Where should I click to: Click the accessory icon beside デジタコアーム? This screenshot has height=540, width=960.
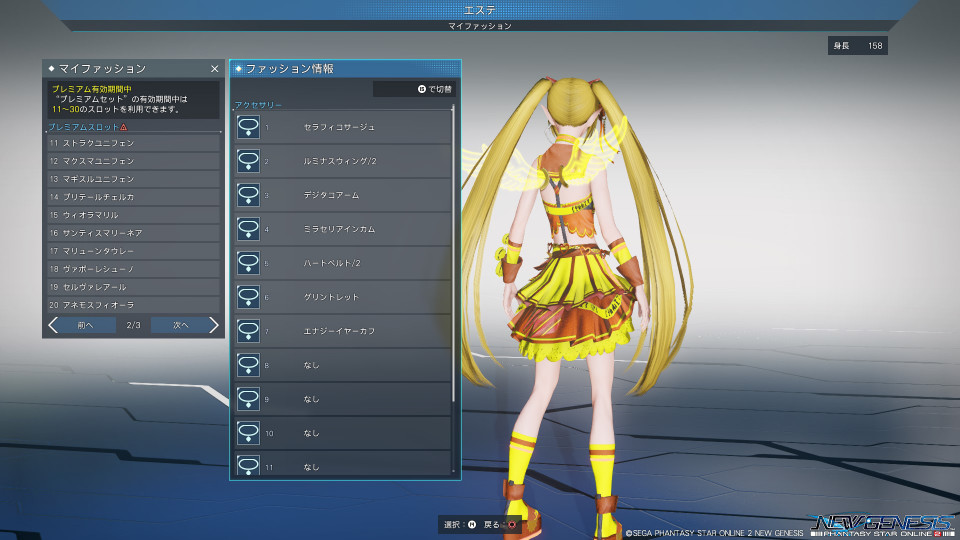248,195
